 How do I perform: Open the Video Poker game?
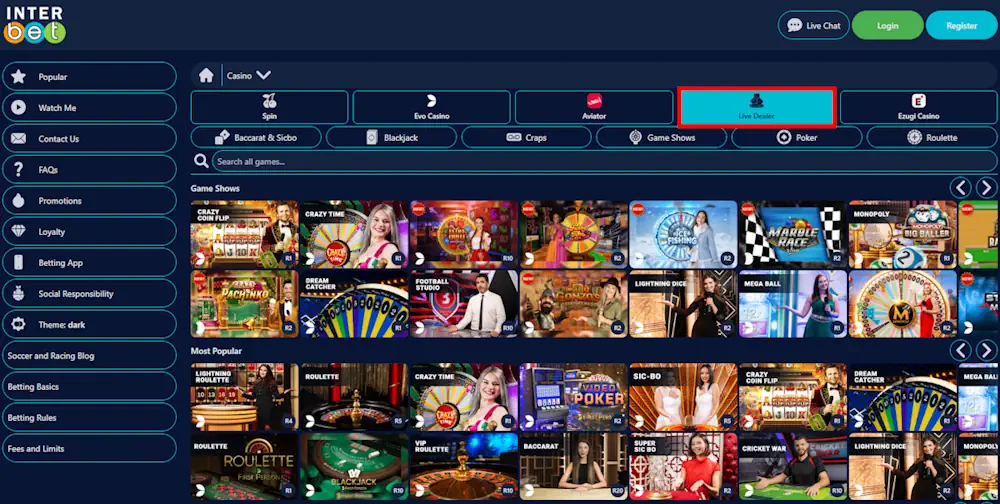tap(573, 397)
